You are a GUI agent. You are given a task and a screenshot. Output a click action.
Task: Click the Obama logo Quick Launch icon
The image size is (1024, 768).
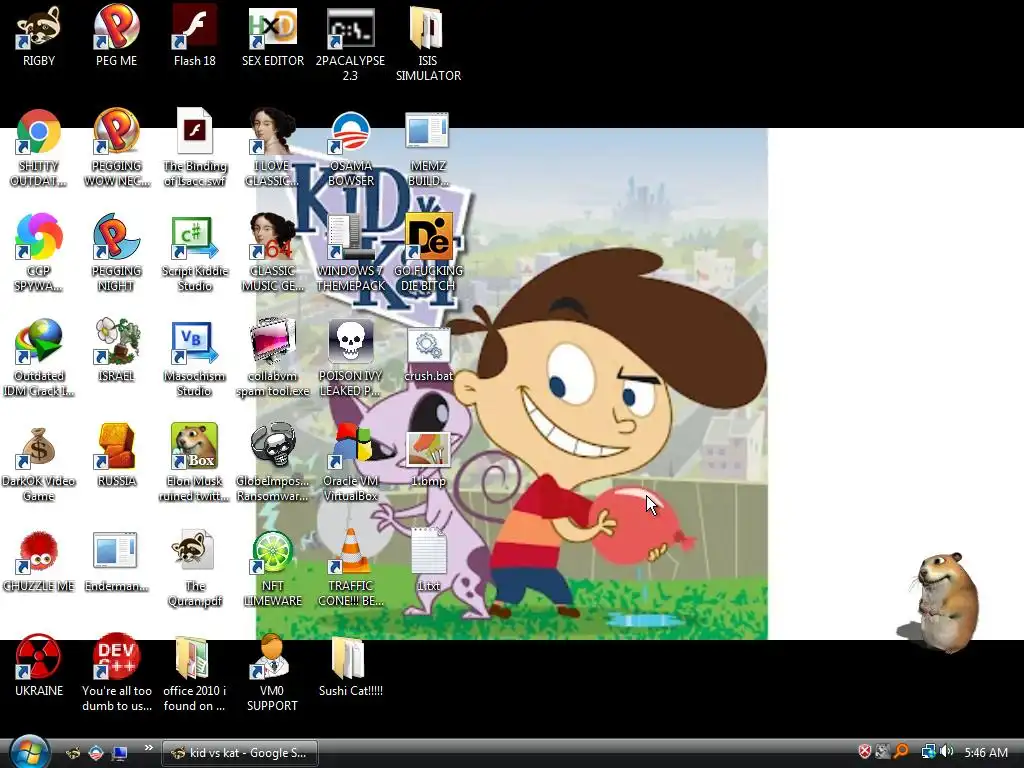96,753
